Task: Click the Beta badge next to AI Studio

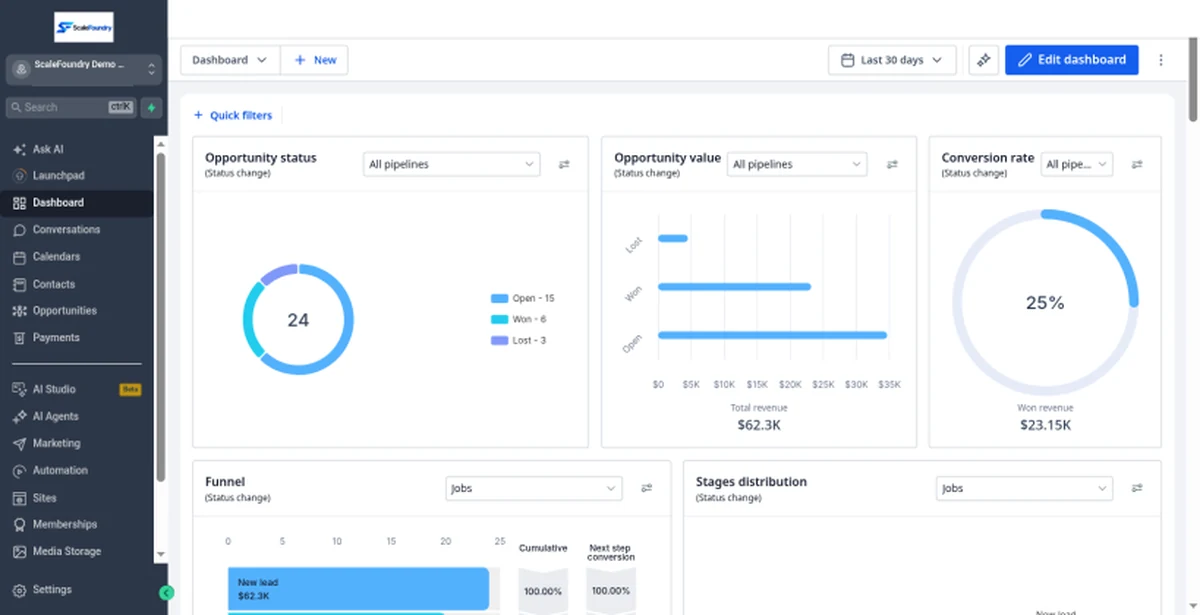Action: pyautogui.click(x=130, y=389)
